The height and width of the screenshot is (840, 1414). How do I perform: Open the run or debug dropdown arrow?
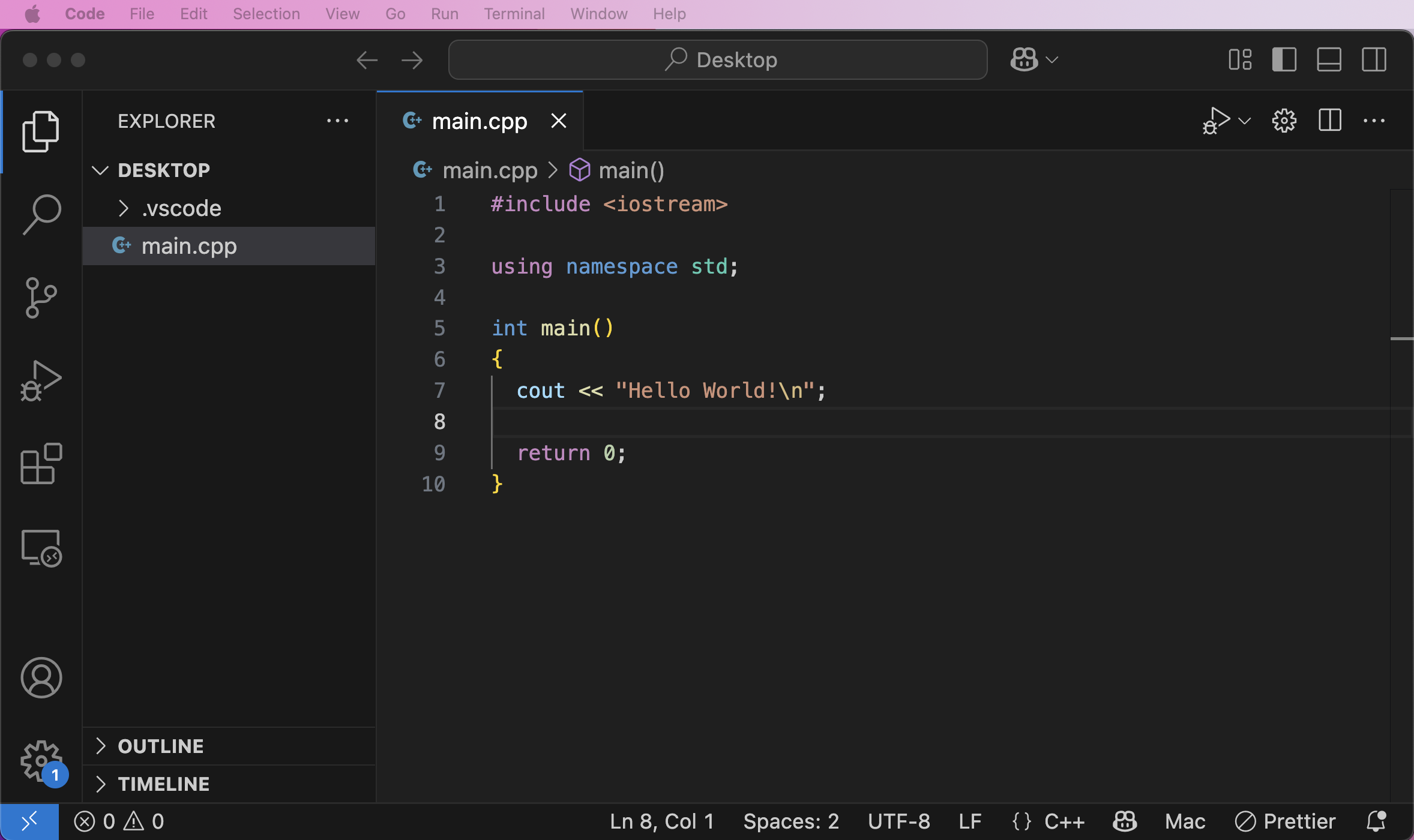point(1245,121)
